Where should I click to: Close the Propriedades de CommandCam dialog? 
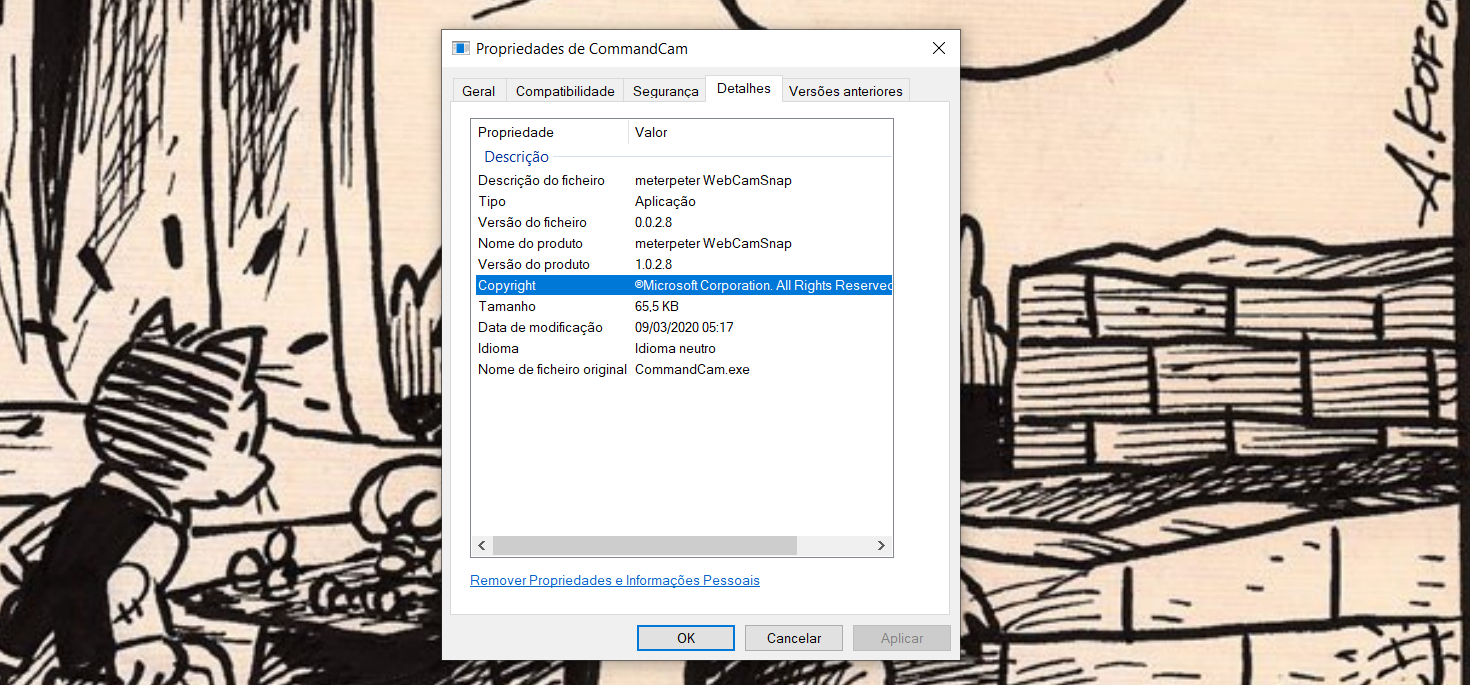point(938,48)
